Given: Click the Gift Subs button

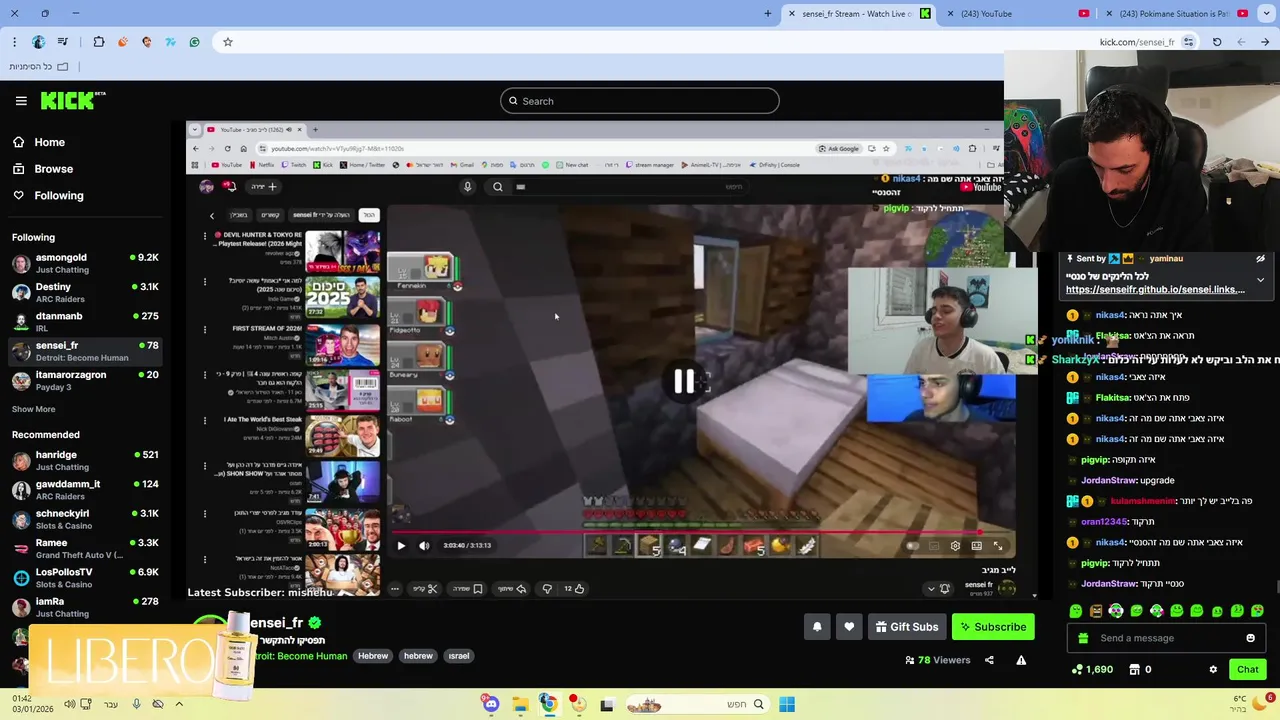Looking at the screenshot, I should [x=907, y=627].
